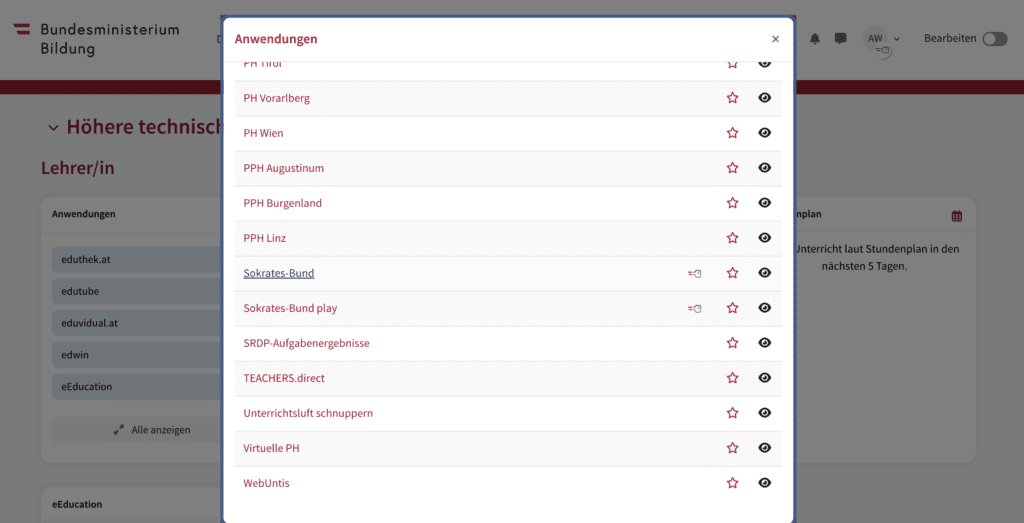Viewport: 1024px width, 523px height.
Task: Open TEACHERS.direct
Action: [x=284, y=378]
